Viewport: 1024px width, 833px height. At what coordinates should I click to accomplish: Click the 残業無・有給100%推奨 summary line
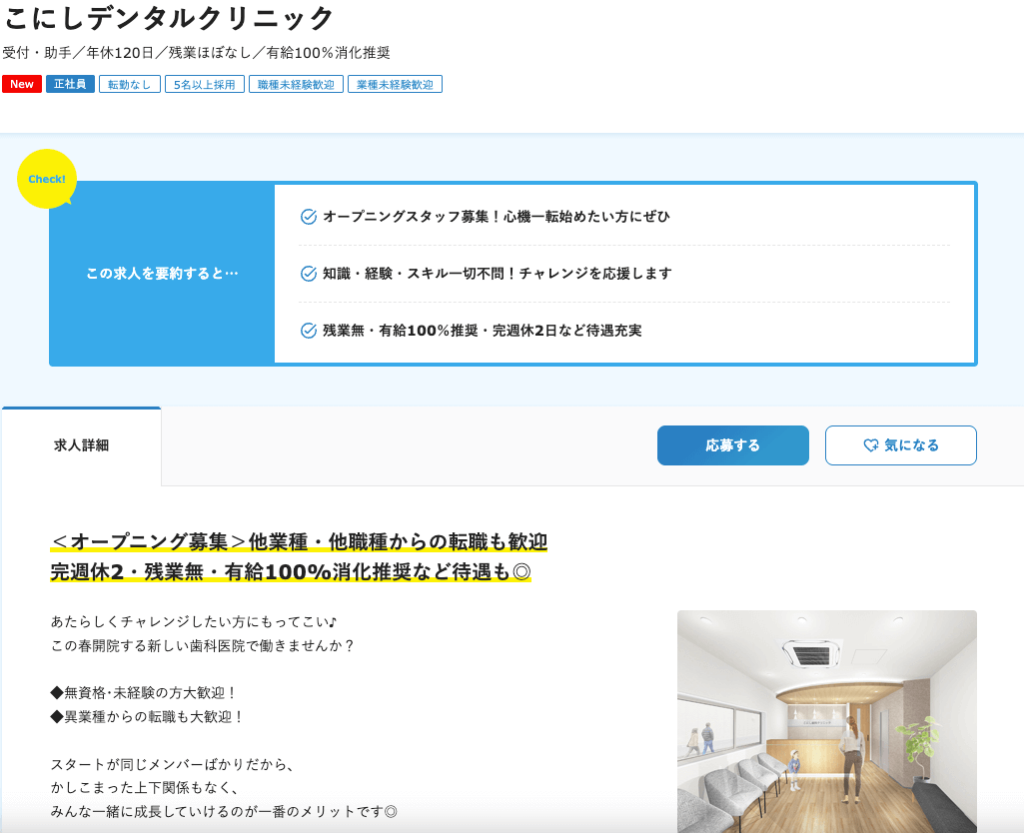pyautogui.click(x=482, y=330)
